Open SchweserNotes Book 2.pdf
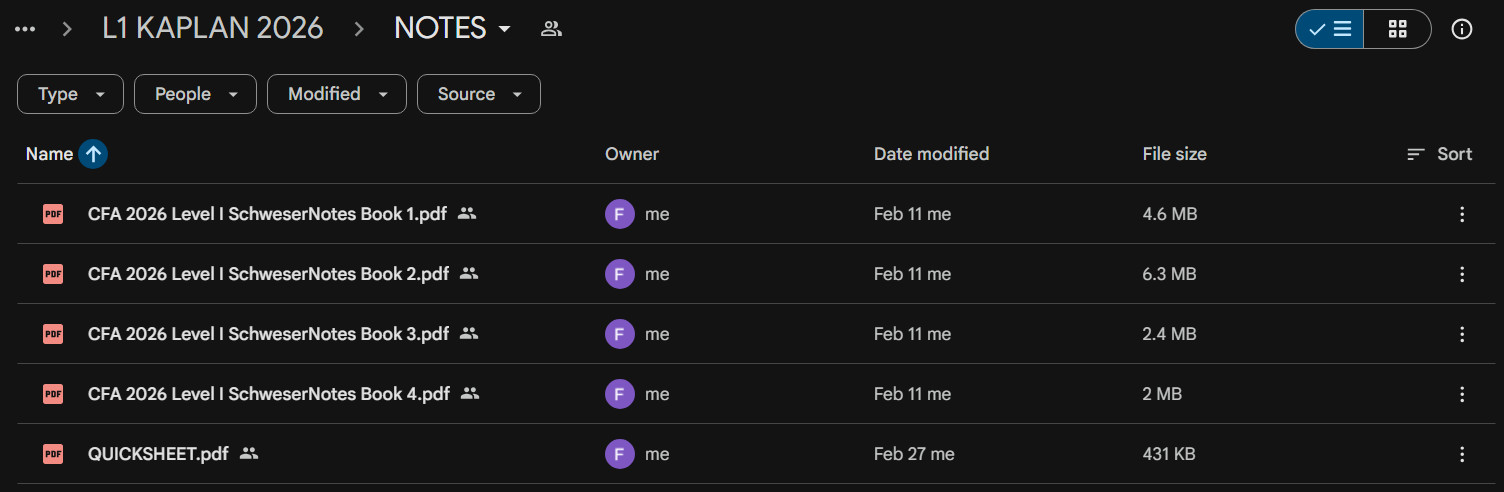The width and height of the screenshot is (1504, 492). [270, 274]
